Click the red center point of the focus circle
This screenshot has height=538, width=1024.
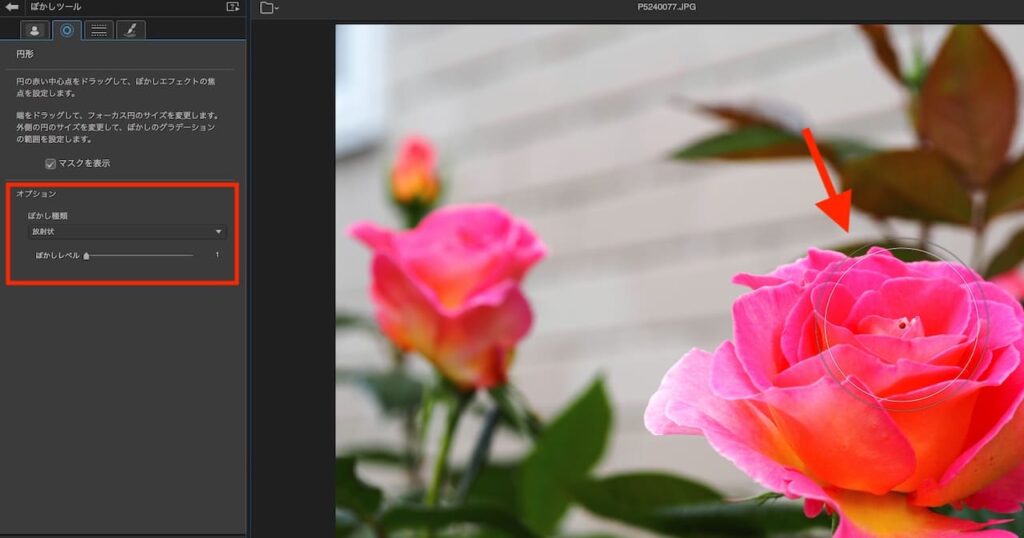coord(903,324)
